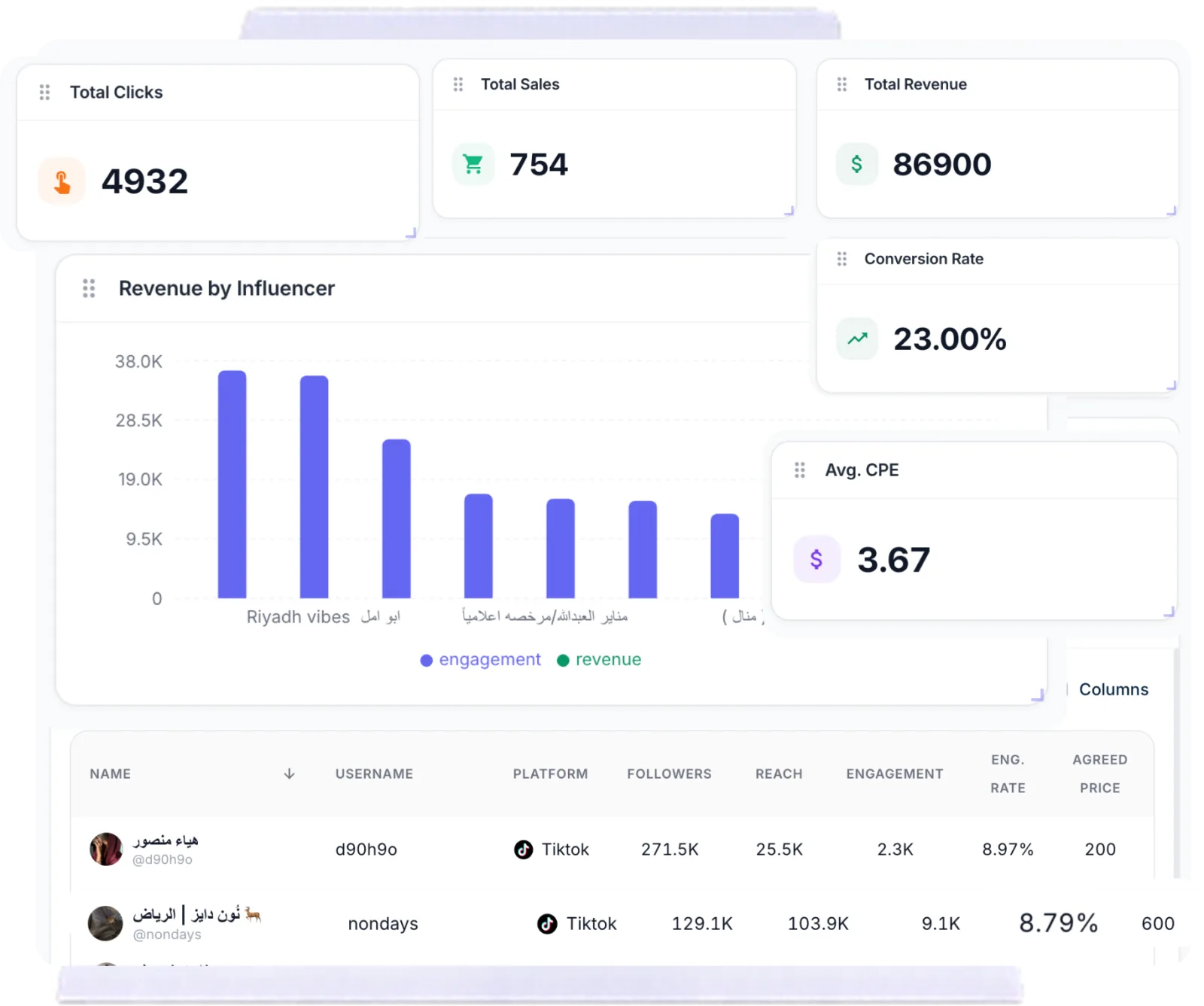Click the TikTok icon in nondays row
1204x1006 pixels.
coord(547,924)
